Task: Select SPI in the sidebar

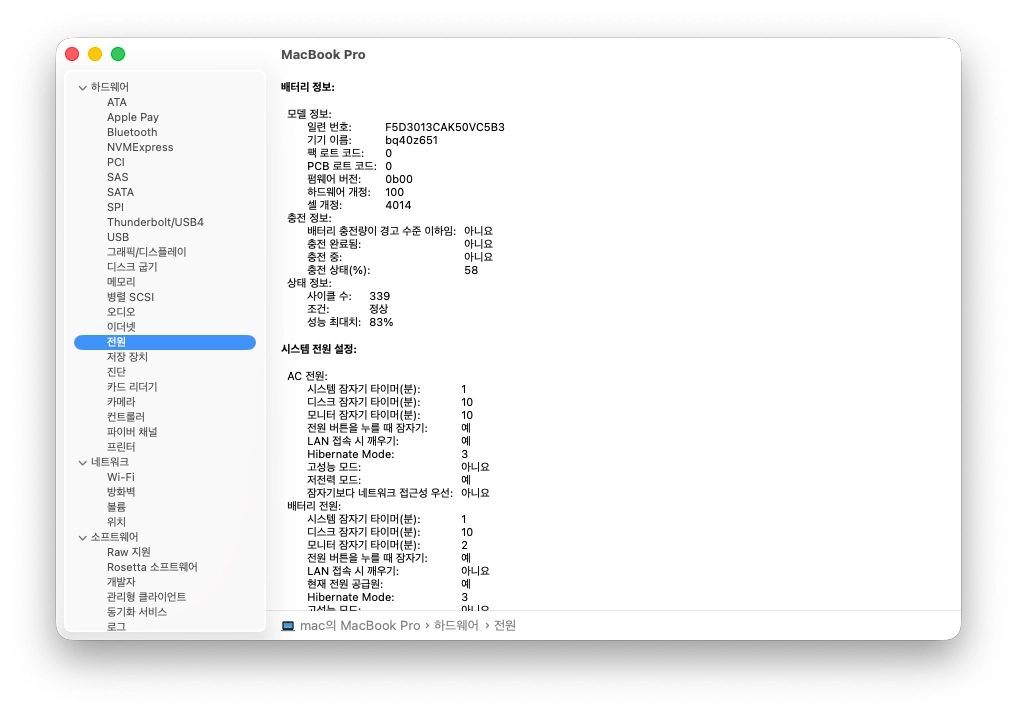Action: [x=115, y=207]
